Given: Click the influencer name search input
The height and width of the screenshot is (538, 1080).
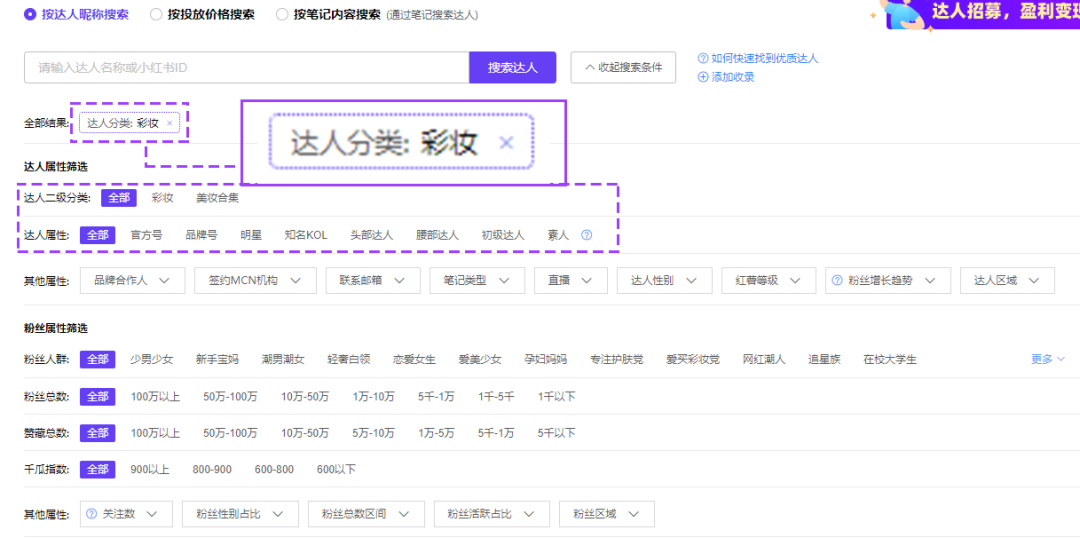Looking at the screenshot, I should coord(246,68).
